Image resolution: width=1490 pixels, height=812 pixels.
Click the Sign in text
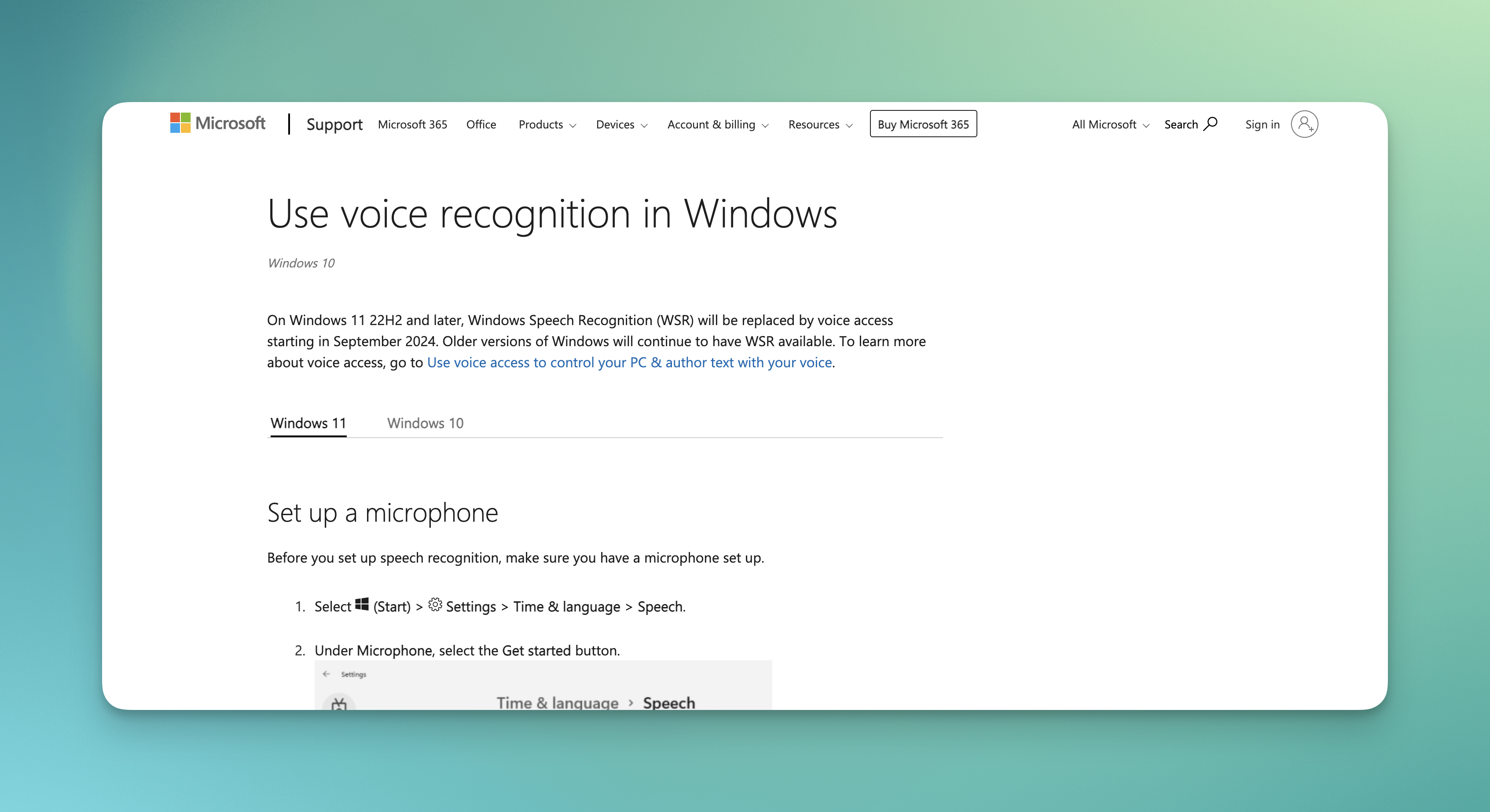click(x=1262, y=124)
